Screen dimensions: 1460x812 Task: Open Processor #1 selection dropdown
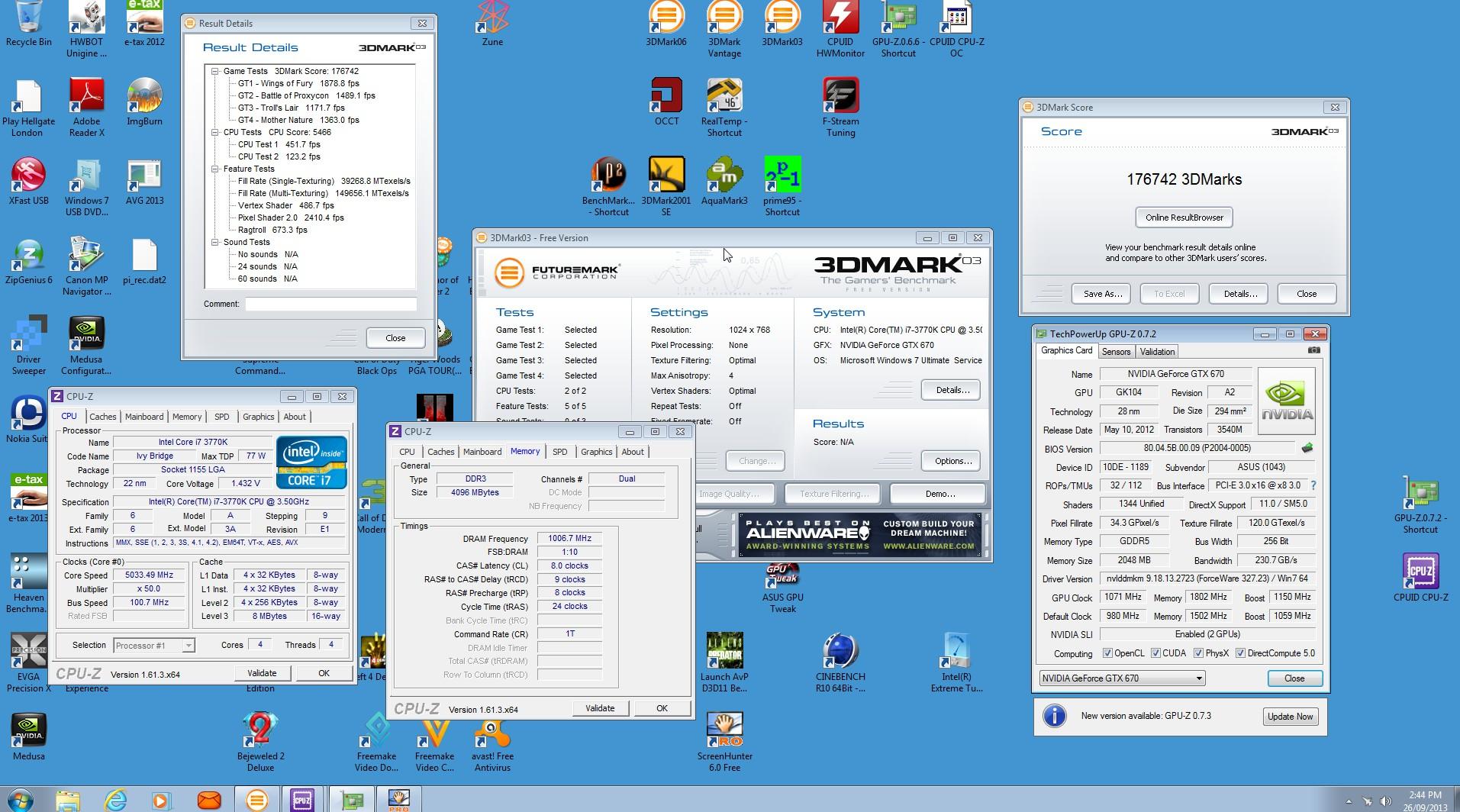[154, 646]
